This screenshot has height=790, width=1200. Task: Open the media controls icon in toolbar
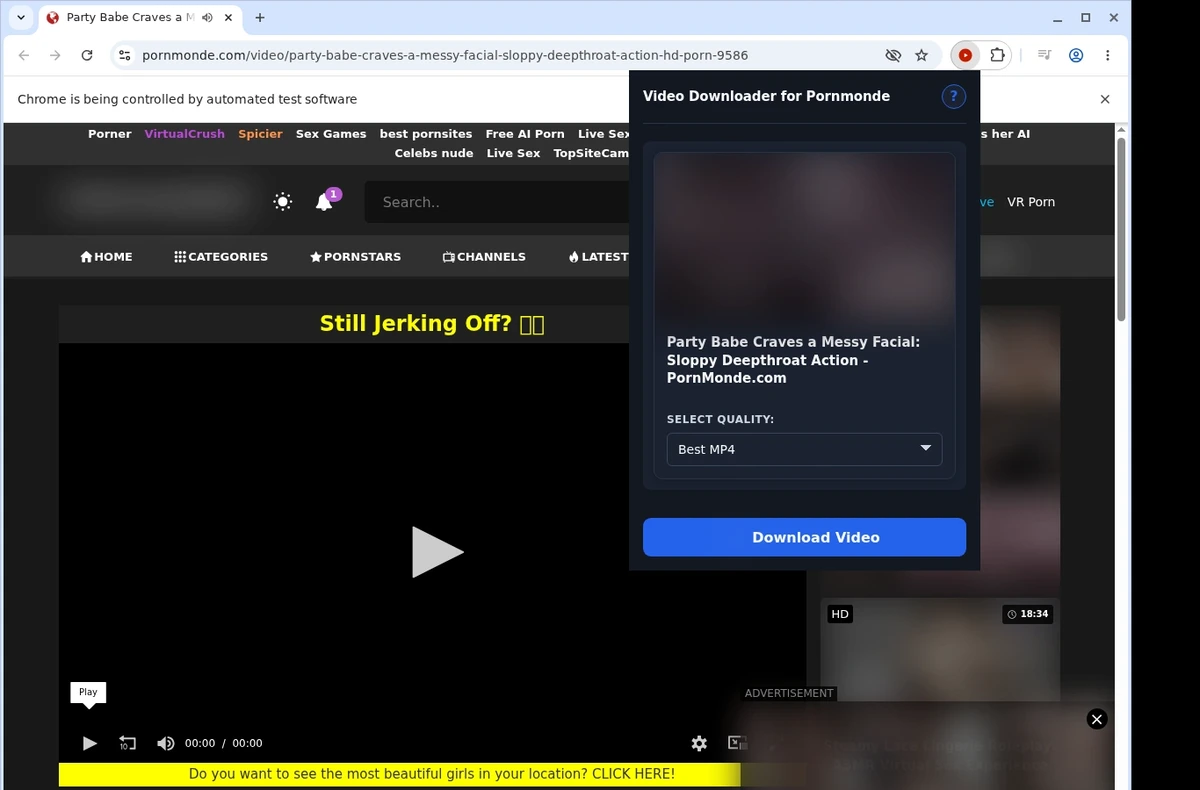point(1044,55)
